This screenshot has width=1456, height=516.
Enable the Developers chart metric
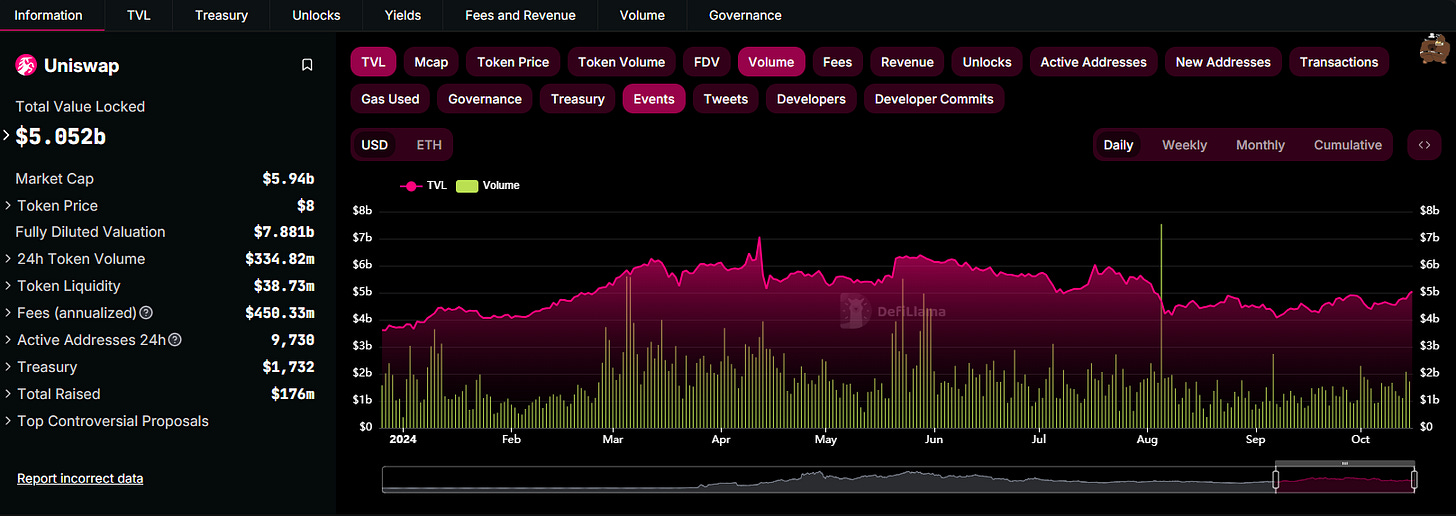(x=811, y=99)
